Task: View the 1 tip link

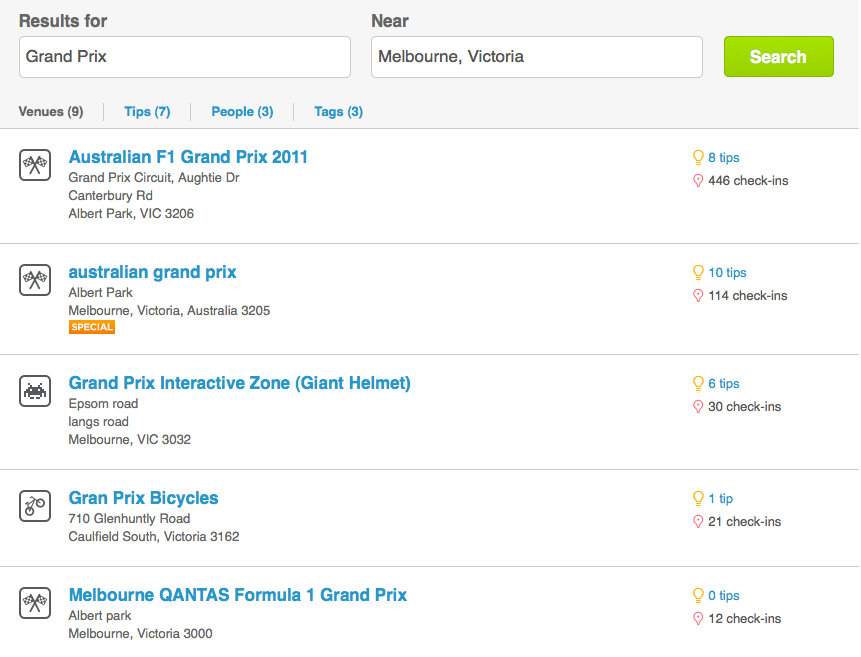Action: coord(720,499)
